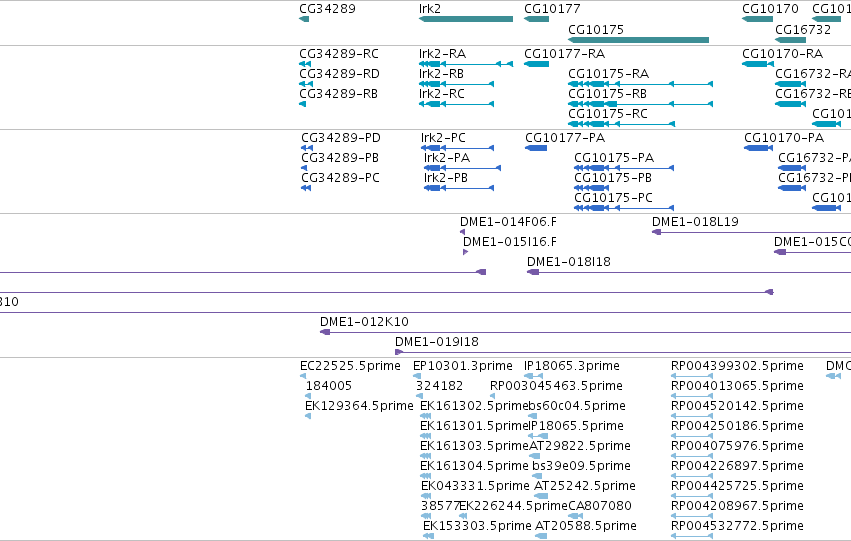Open the EP10301.3prime EST
Image resolution: width=851 pixels, height=541 pixels.
[x=462, y=366]
